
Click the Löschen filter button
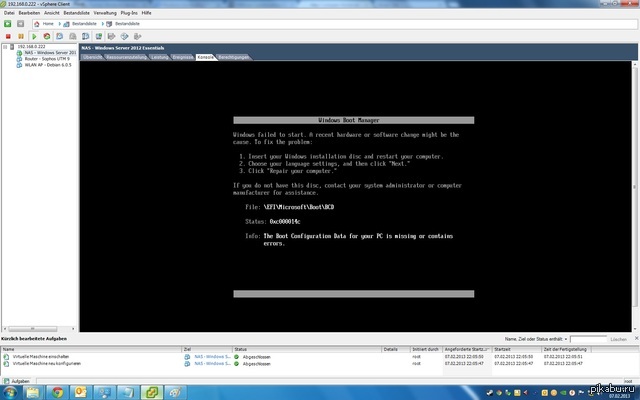pyautogui.click(x=618, y=339)
